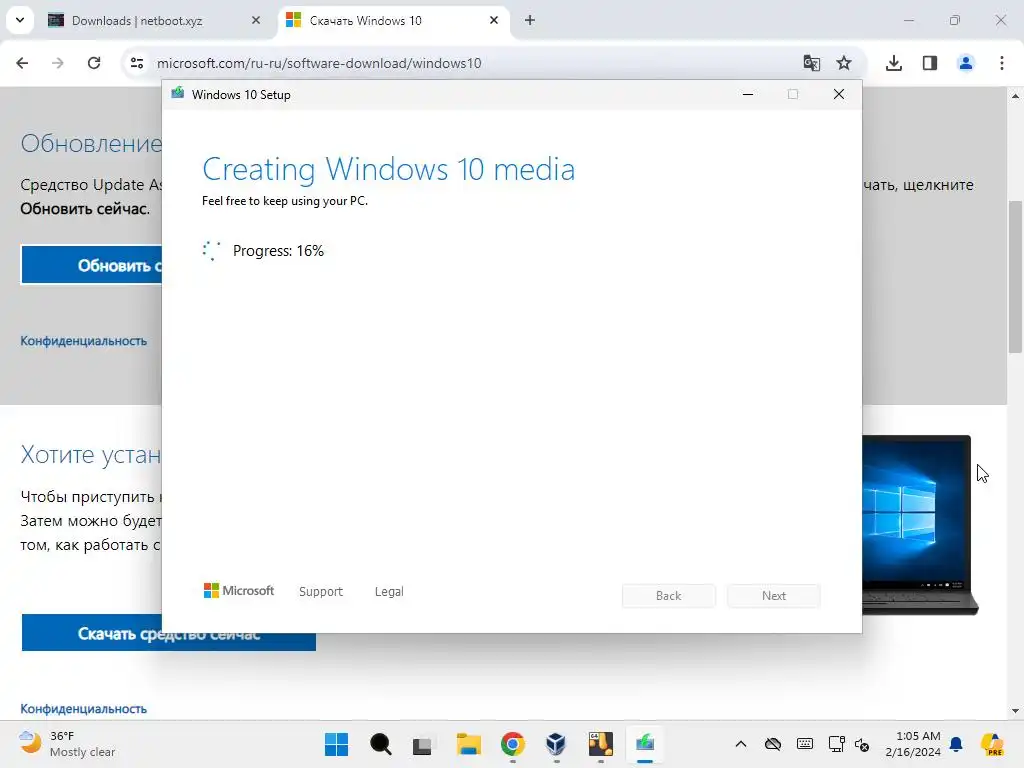Open Chrome three-dot menu
1024x768 pixels.
click(x=1002, y=63)
